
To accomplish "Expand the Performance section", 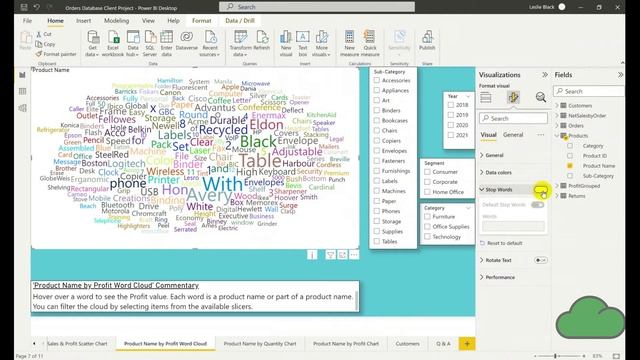I will click(482, 277).
